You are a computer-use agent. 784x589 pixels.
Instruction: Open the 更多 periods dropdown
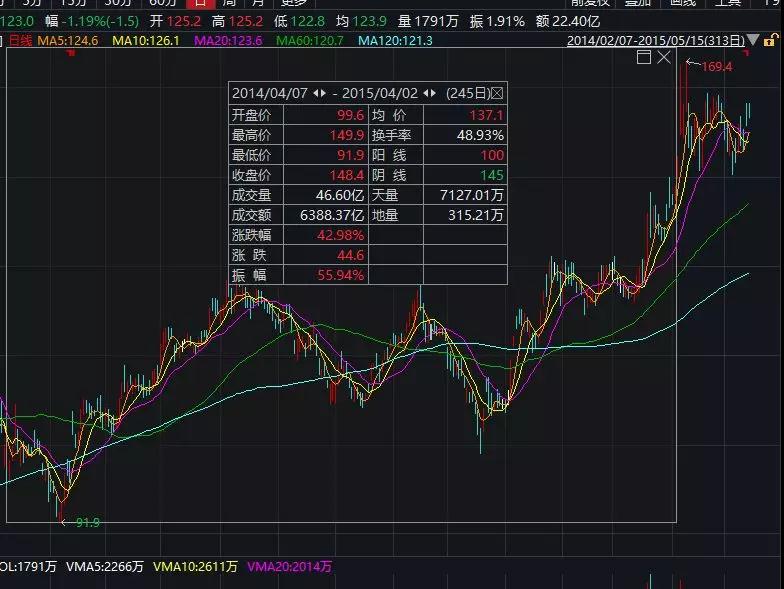294,2
